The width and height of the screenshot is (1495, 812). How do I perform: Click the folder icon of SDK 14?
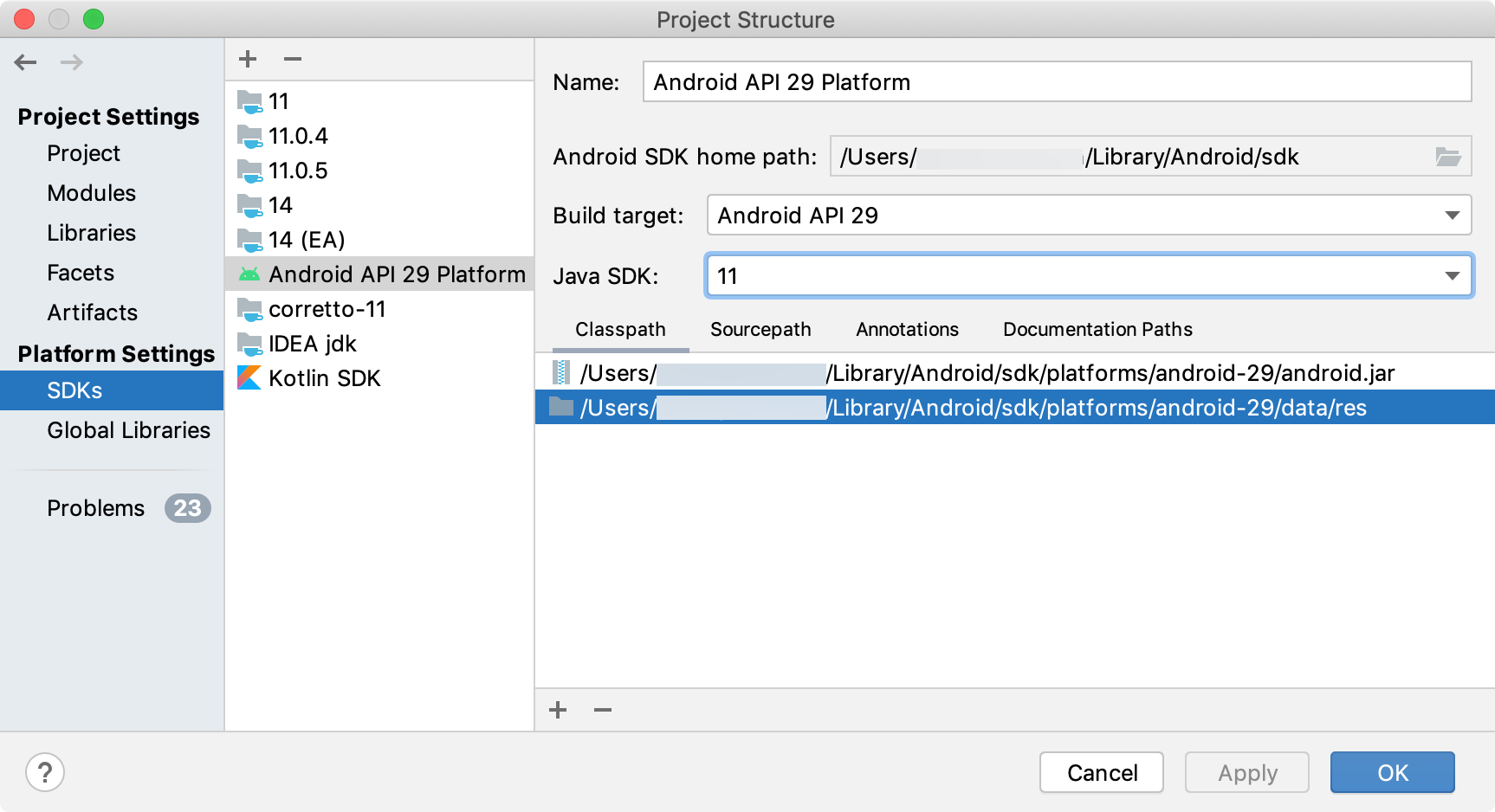coord(249,205)
